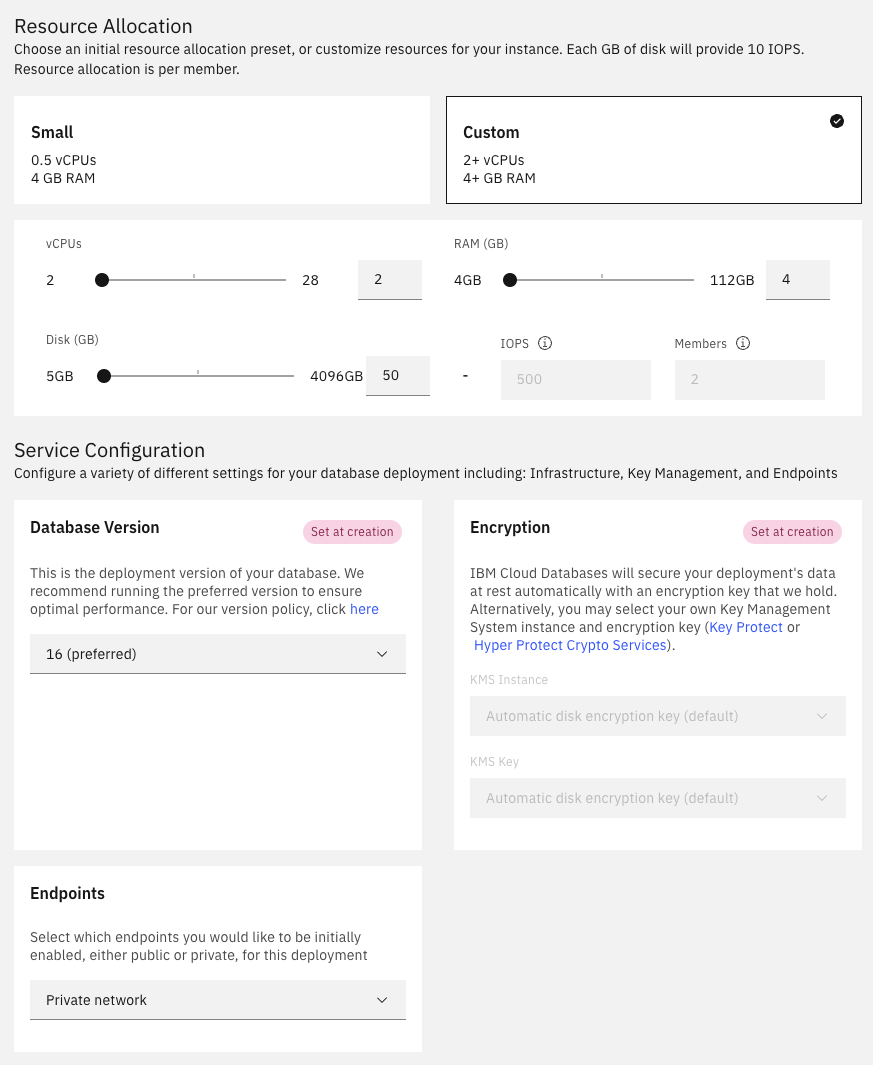Click the vCPUs slider handle
873x1065 pixels.
(101, 280)
